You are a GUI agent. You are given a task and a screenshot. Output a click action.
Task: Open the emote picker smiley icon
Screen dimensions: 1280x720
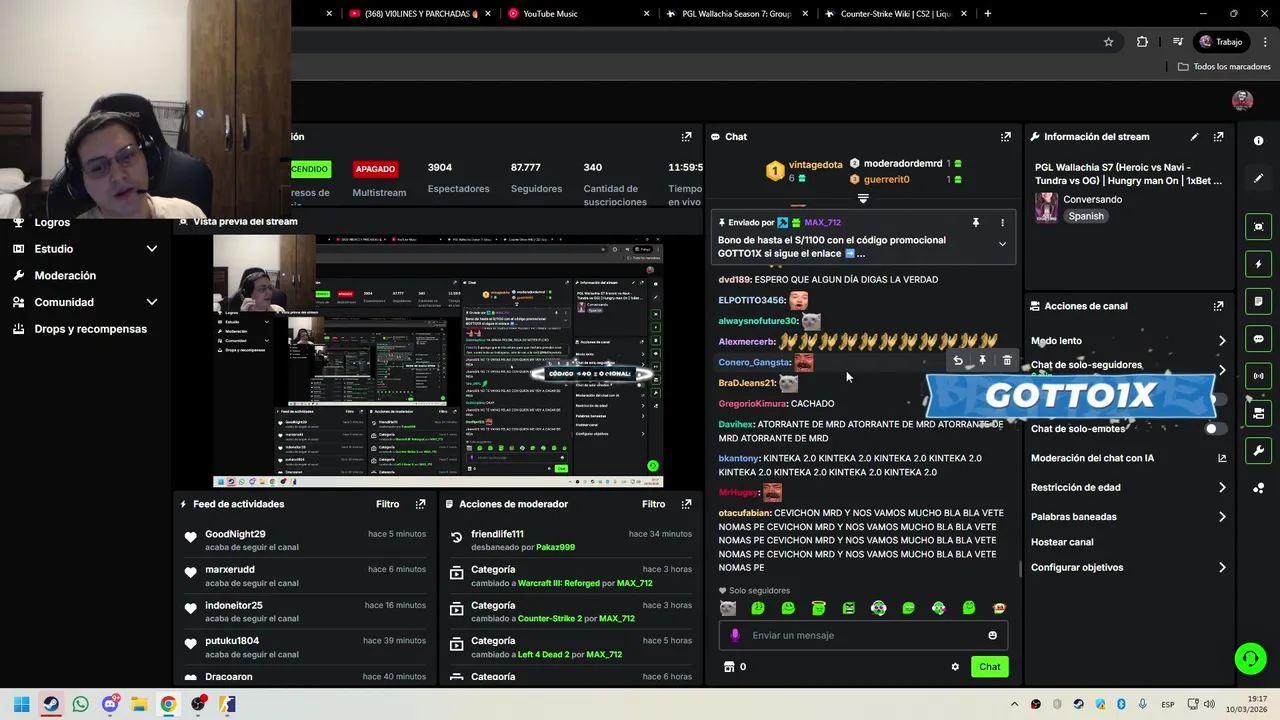point(992,635)
